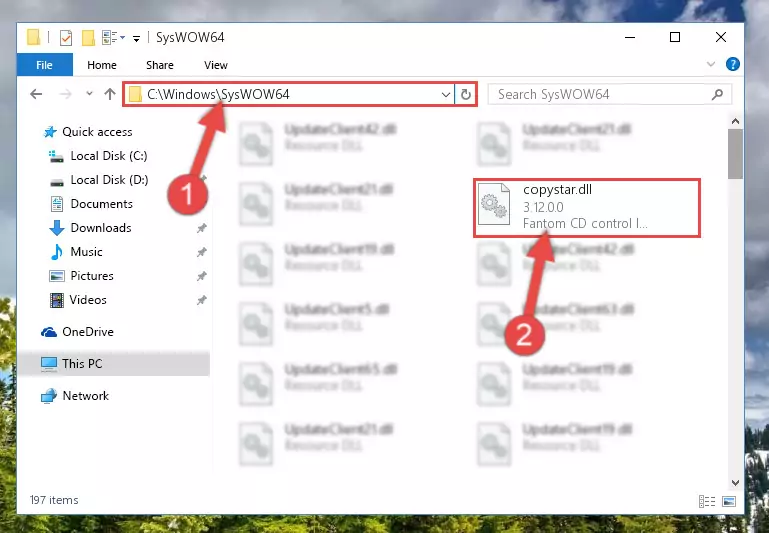
Task: Click the Downloads blue arrow icon
Action: [57, 228]
